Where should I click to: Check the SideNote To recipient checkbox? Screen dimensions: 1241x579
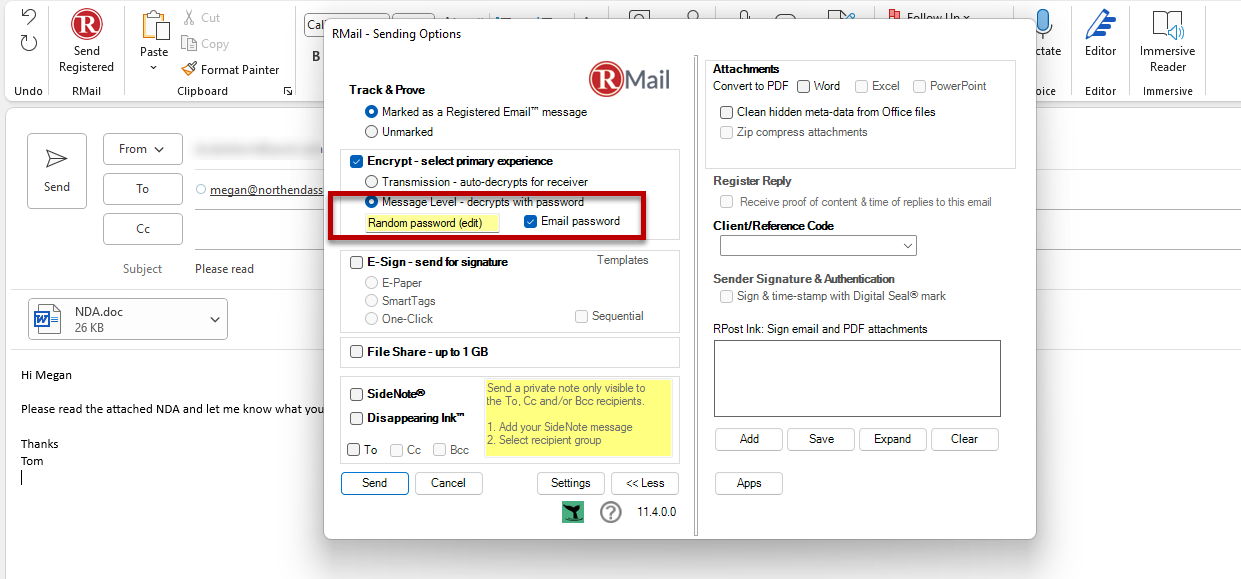pyautogui.click(x=353, y=450)
